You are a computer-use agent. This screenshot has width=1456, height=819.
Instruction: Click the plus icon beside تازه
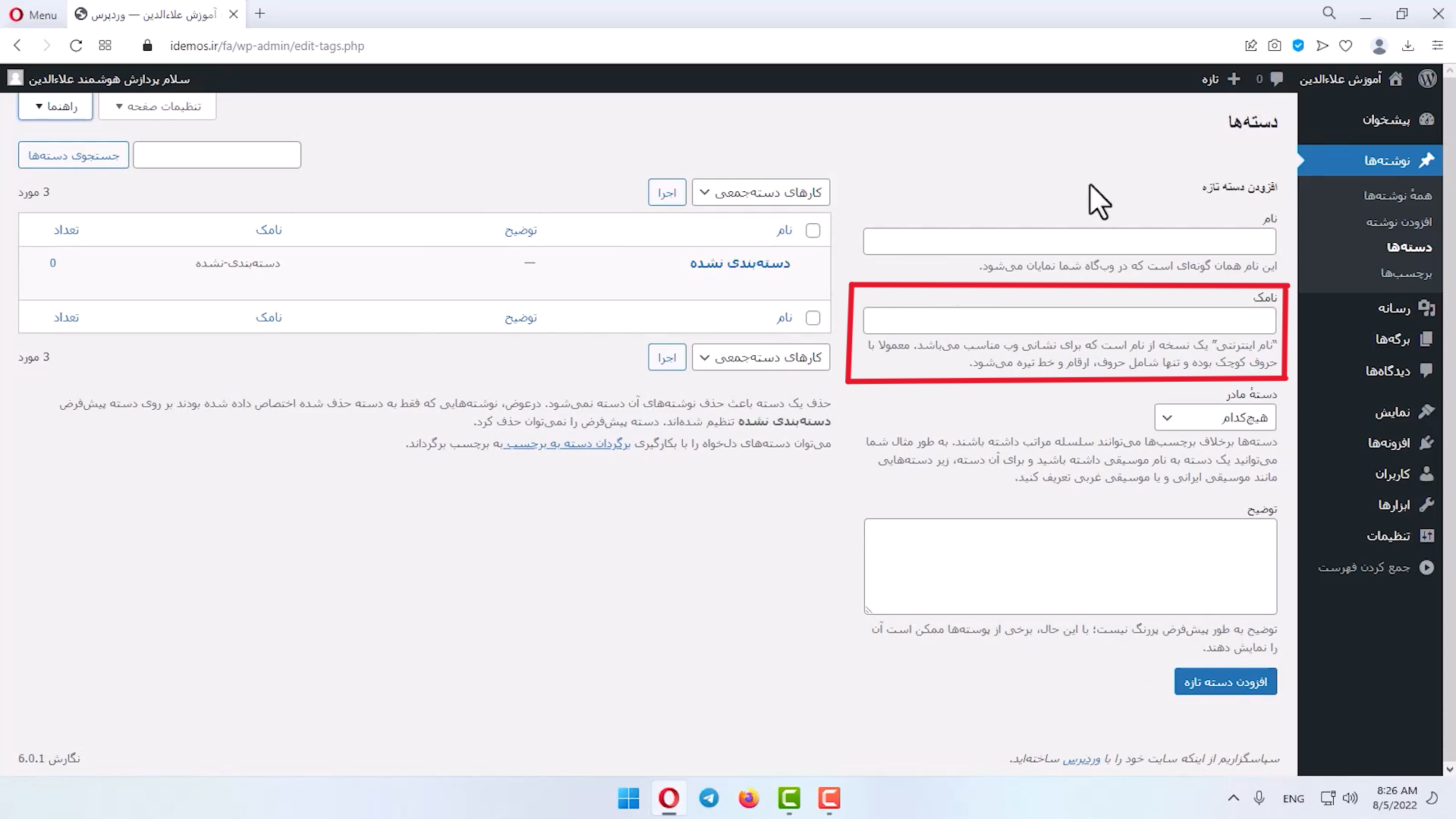[1234, 79]
